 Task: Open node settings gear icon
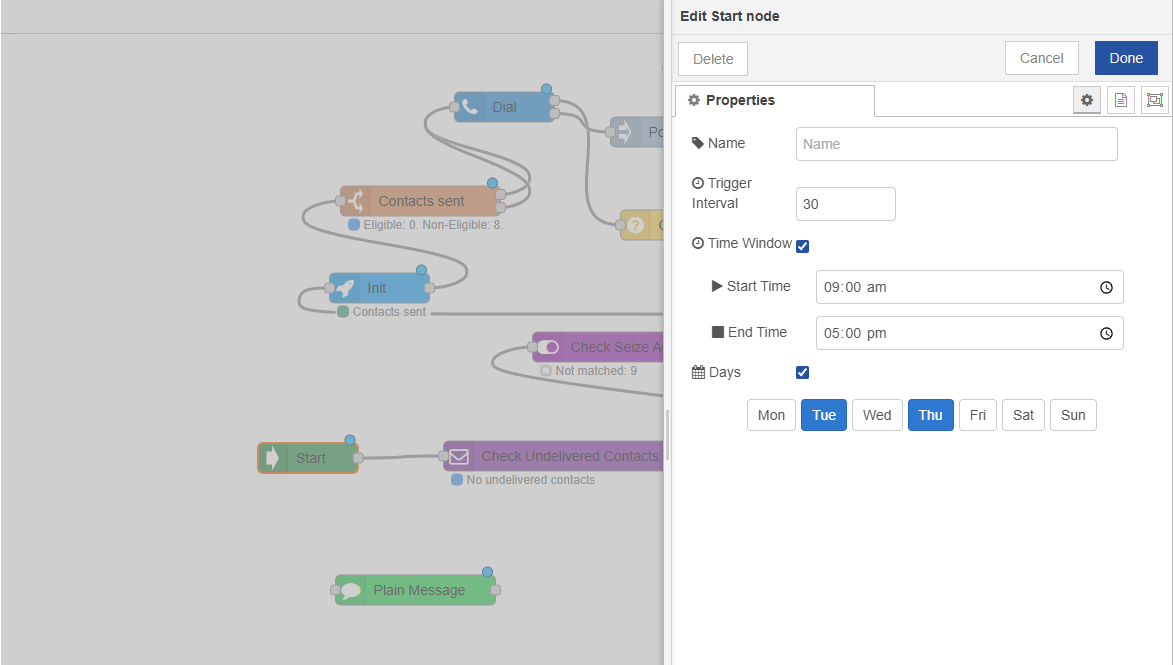coord(1087,100)
